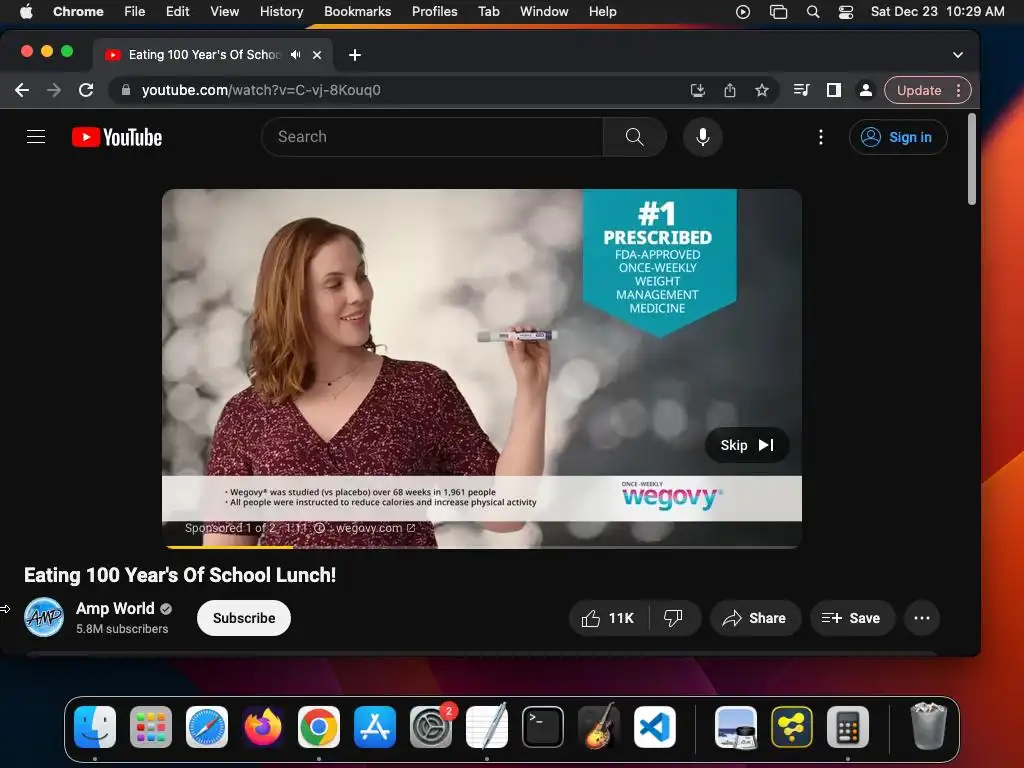Viewport: 1024px width, 768px height.
Task: Open the View menu
Action: click(x=225, y=11)
